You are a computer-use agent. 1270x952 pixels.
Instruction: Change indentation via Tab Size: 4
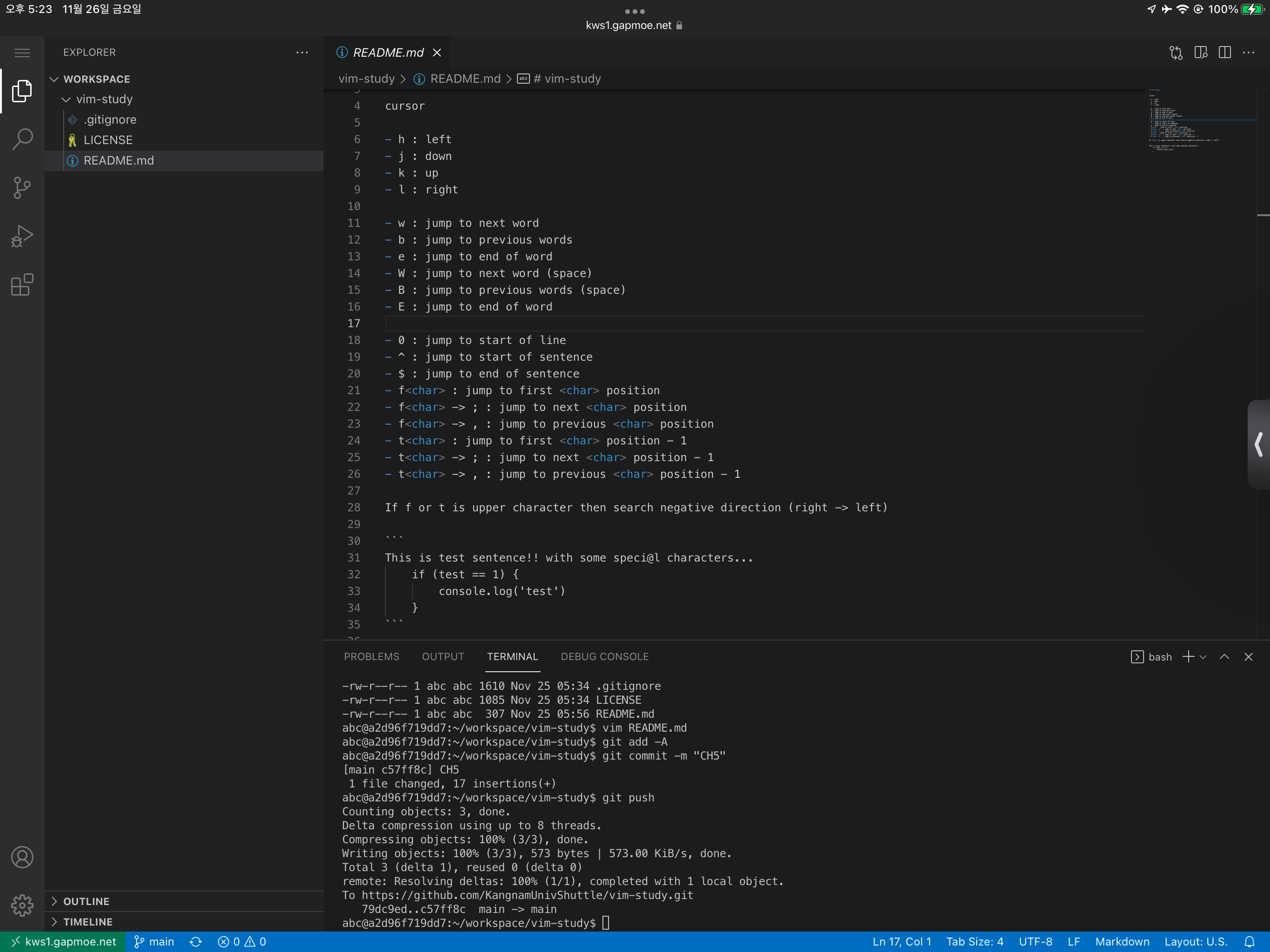tap(974, 942)
